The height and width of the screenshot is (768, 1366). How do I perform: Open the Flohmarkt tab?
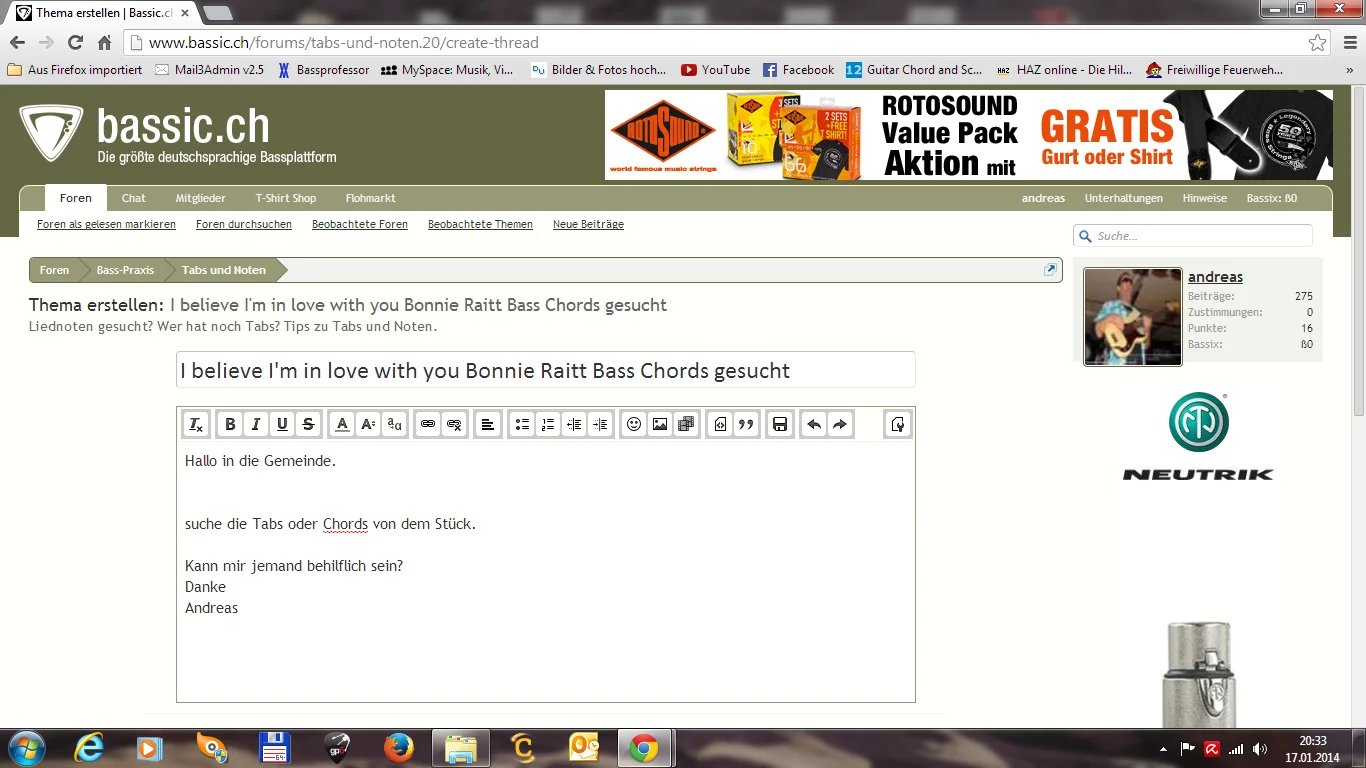tap(370, 198)
